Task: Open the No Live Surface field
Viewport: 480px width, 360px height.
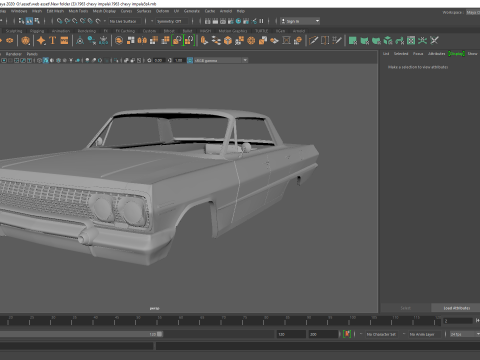Action: point(124,21)
